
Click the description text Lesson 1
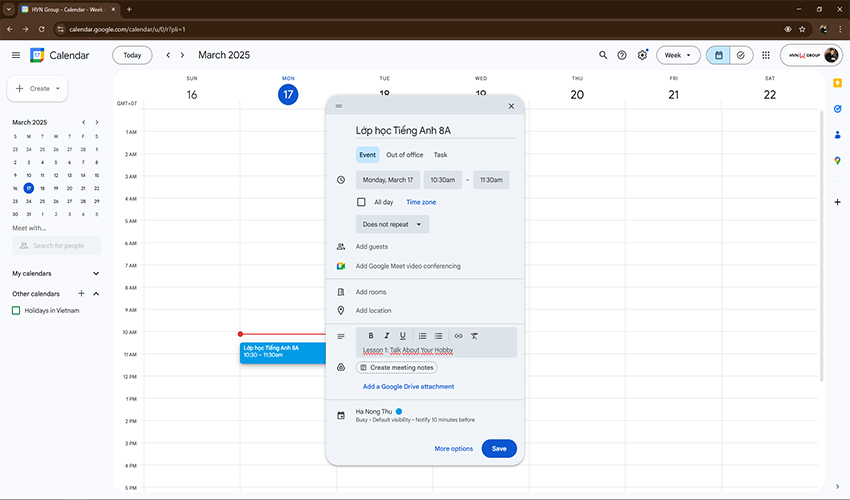[x=408, y=351]
